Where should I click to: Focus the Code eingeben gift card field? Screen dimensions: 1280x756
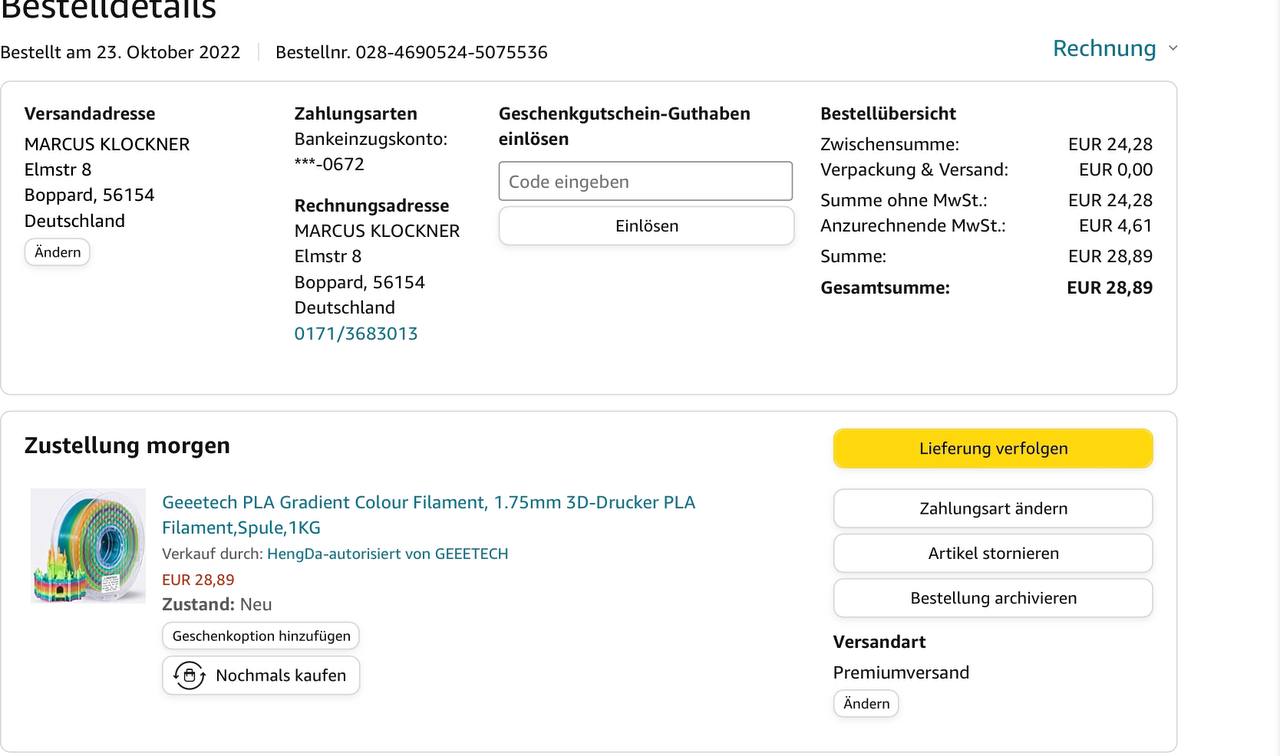pyautogui.click(x=645, y=182)
